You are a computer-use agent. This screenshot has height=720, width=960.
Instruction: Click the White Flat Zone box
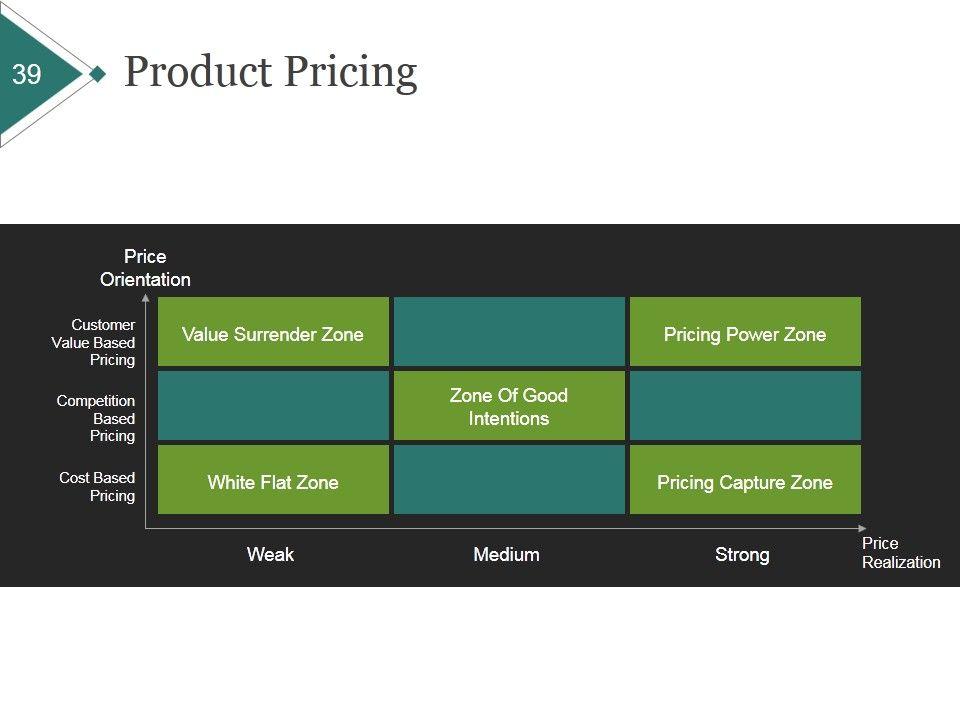click(x=273, y=480)
